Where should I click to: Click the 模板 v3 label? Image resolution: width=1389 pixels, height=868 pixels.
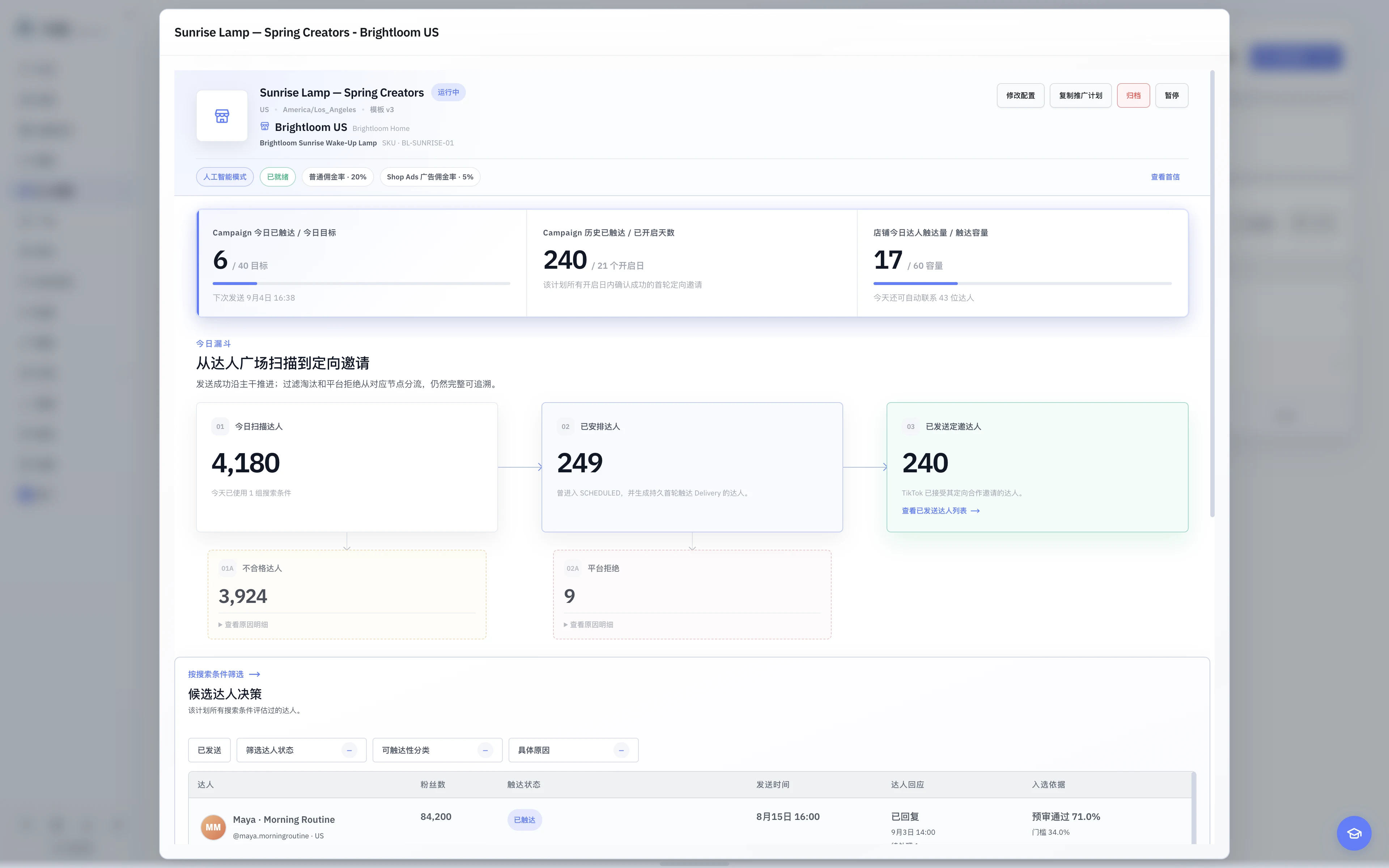click(x=382, y=110)
